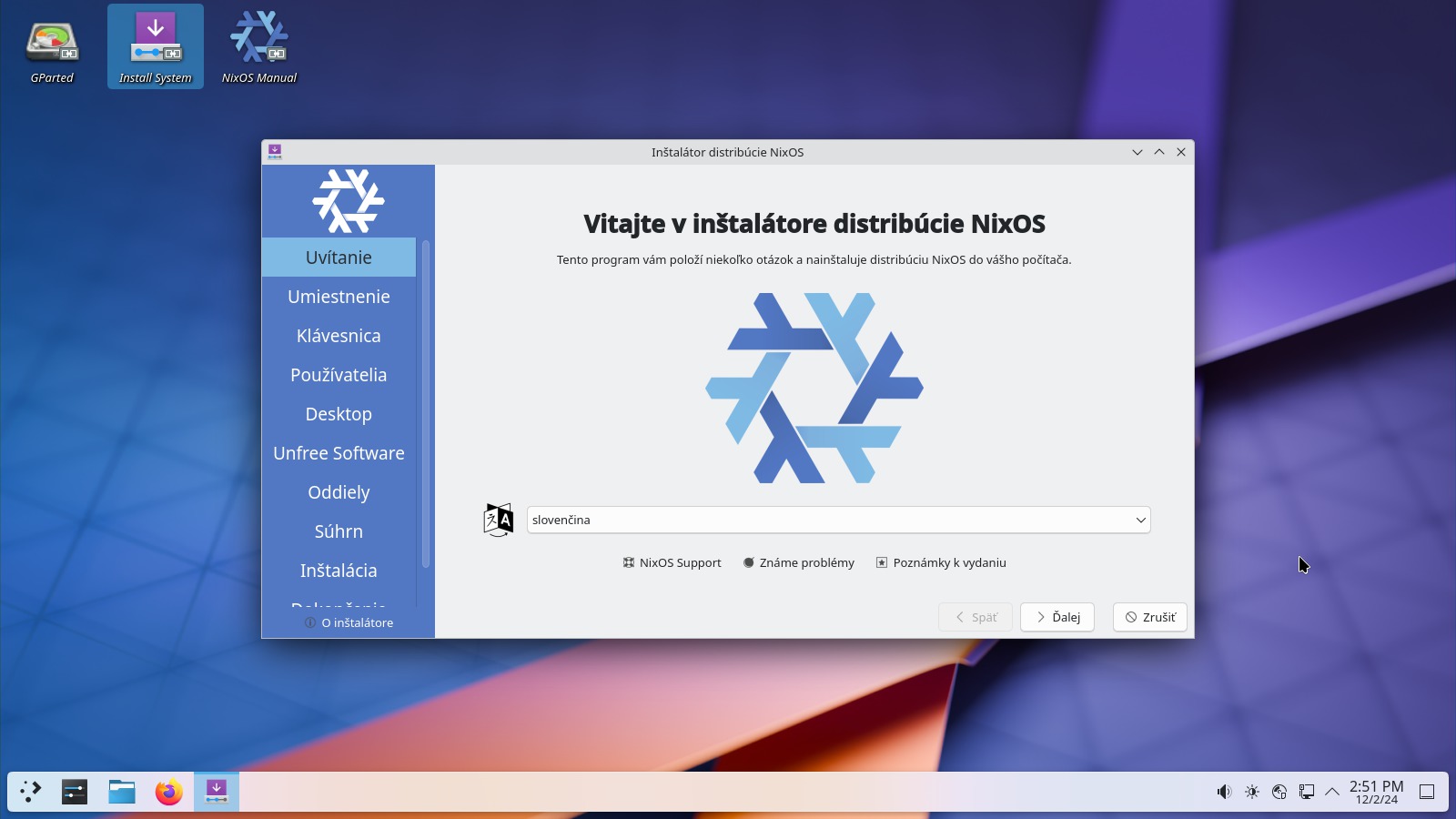The image size is (1456, 819).
Task: Open NixOS Support link
Action: click(x=672, y=562)
